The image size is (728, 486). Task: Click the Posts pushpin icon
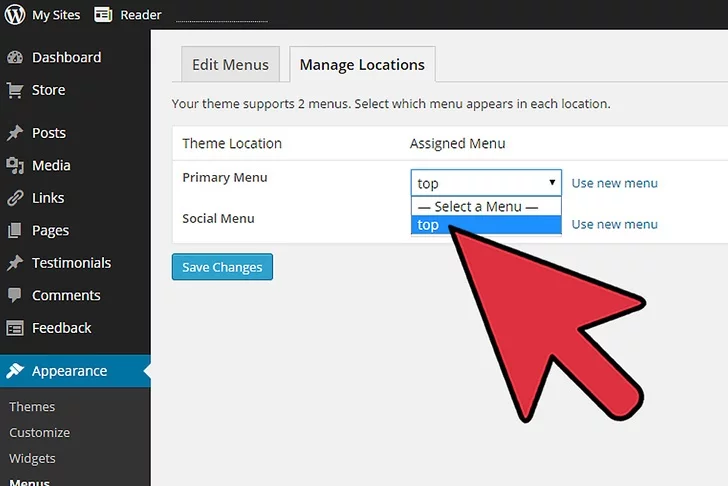click(15, 133)
